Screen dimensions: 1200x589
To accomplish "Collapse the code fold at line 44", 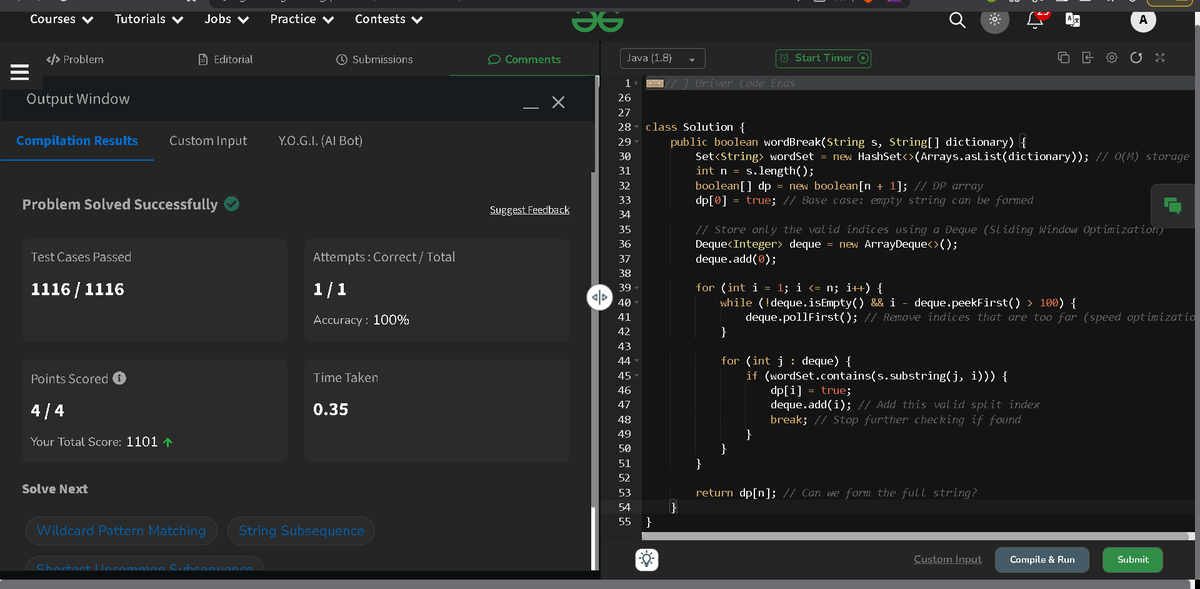I will 638,360.
